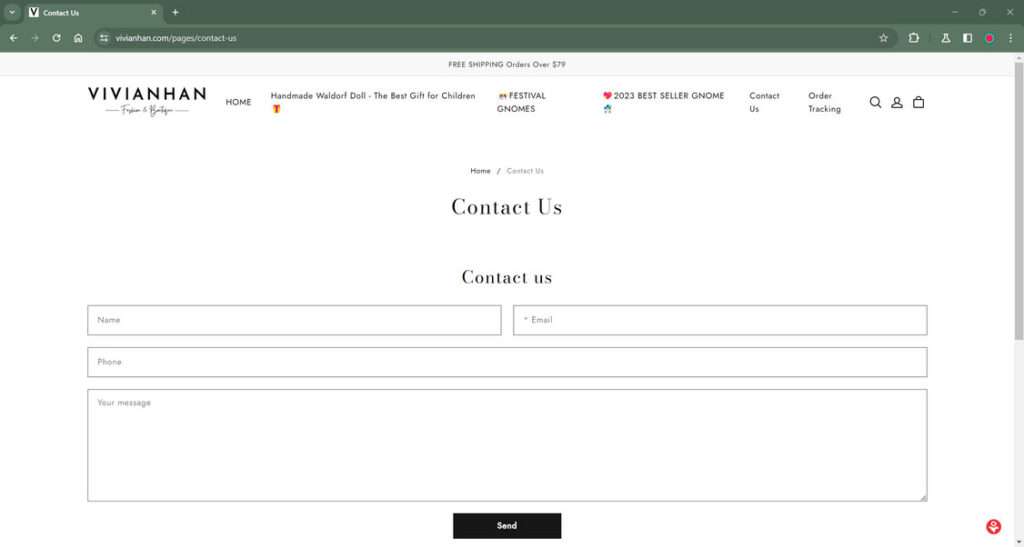Select the Contact Us browser tab

coord(91,12)
